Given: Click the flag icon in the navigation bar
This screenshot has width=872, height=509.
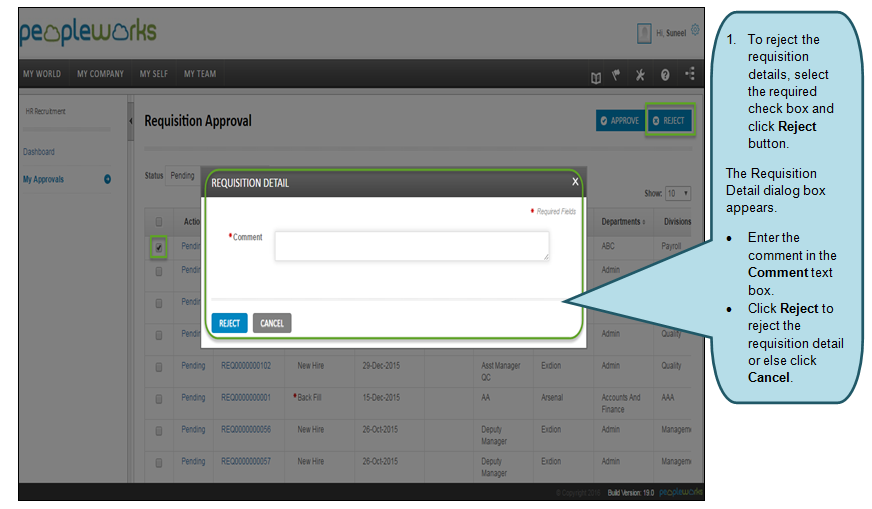Looking at the screenshot, I should coord(616,75).
